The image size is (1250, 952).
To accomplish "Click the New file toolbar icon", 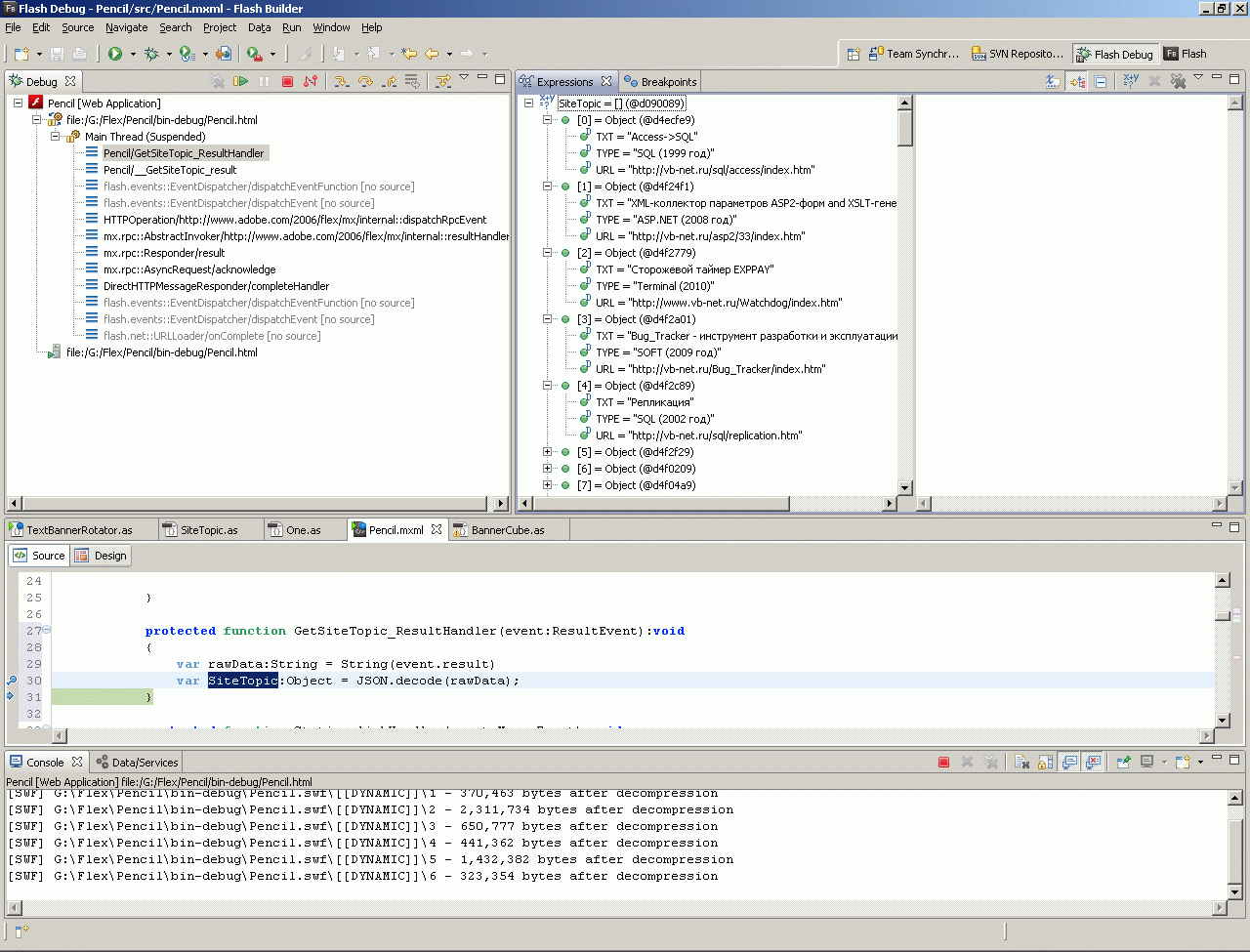I will (x=21, y=54).
